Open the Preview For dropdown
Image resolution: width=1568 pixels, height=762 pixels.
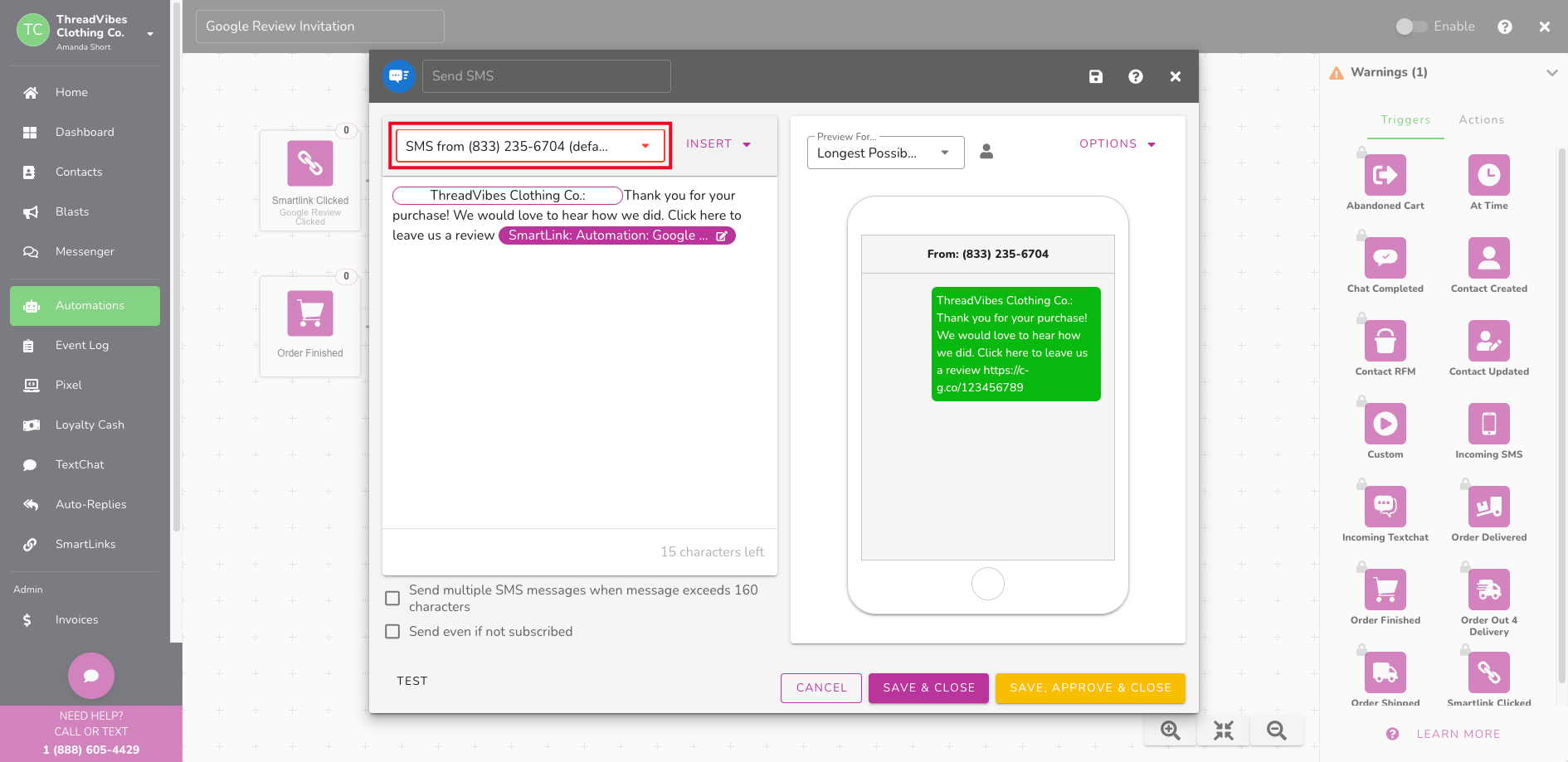click(885, 153)
